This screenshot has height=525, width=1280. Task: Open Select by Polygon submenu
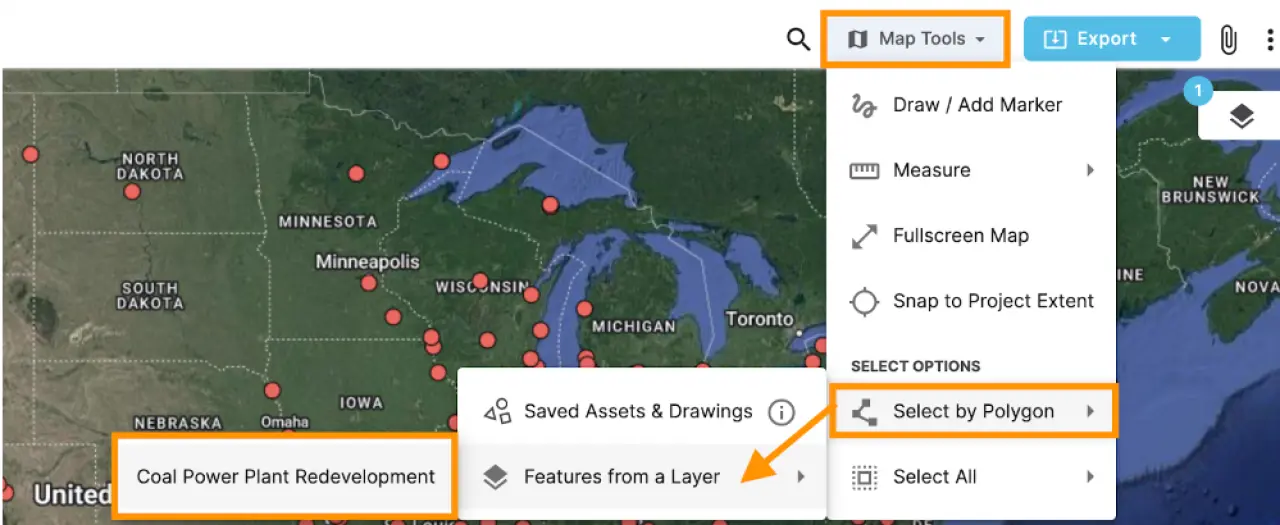pos(972,411)
